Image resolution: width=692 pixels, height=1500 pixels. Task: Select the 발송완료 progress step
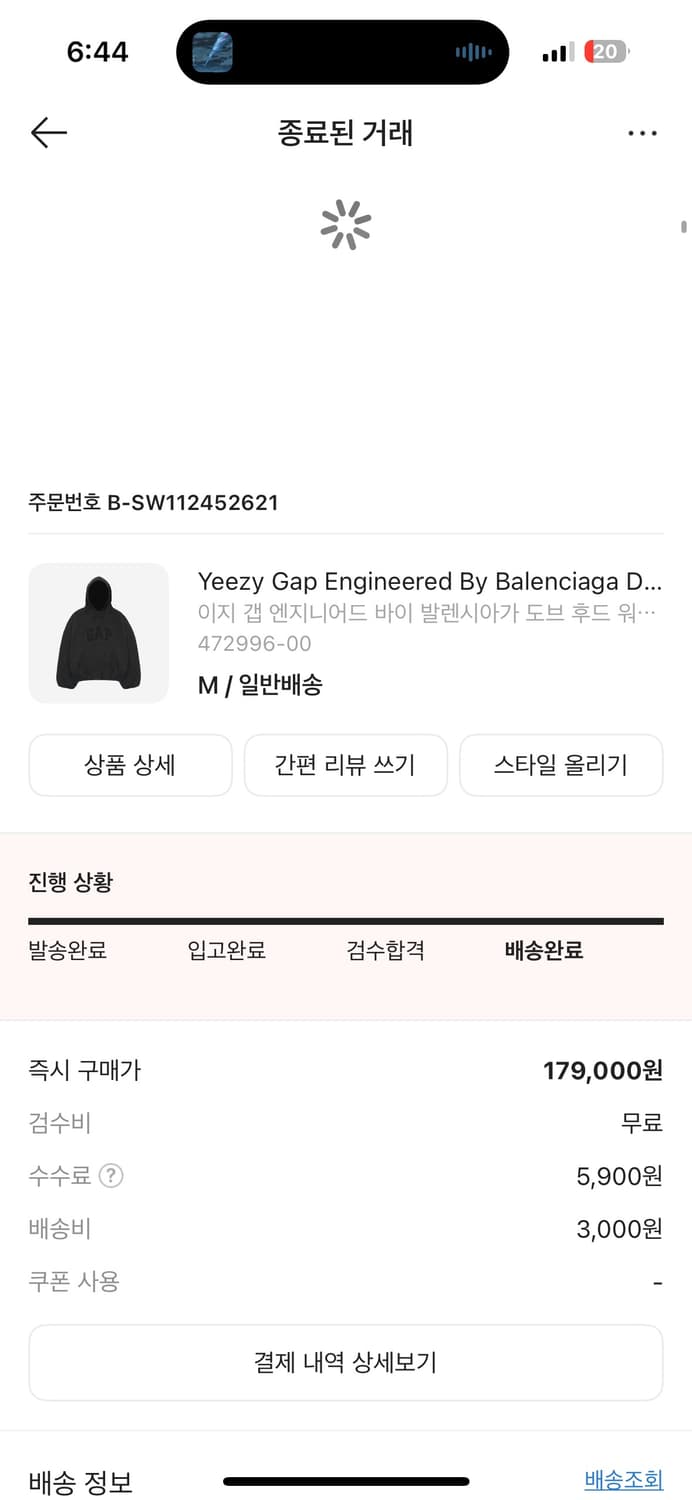67,951
